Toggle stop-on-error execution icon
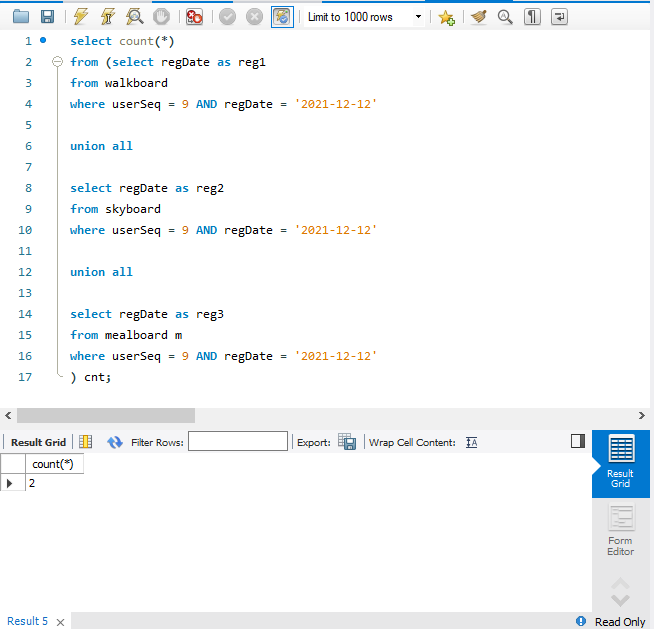Viewport: 654px width, 629px height. point(194,17)
